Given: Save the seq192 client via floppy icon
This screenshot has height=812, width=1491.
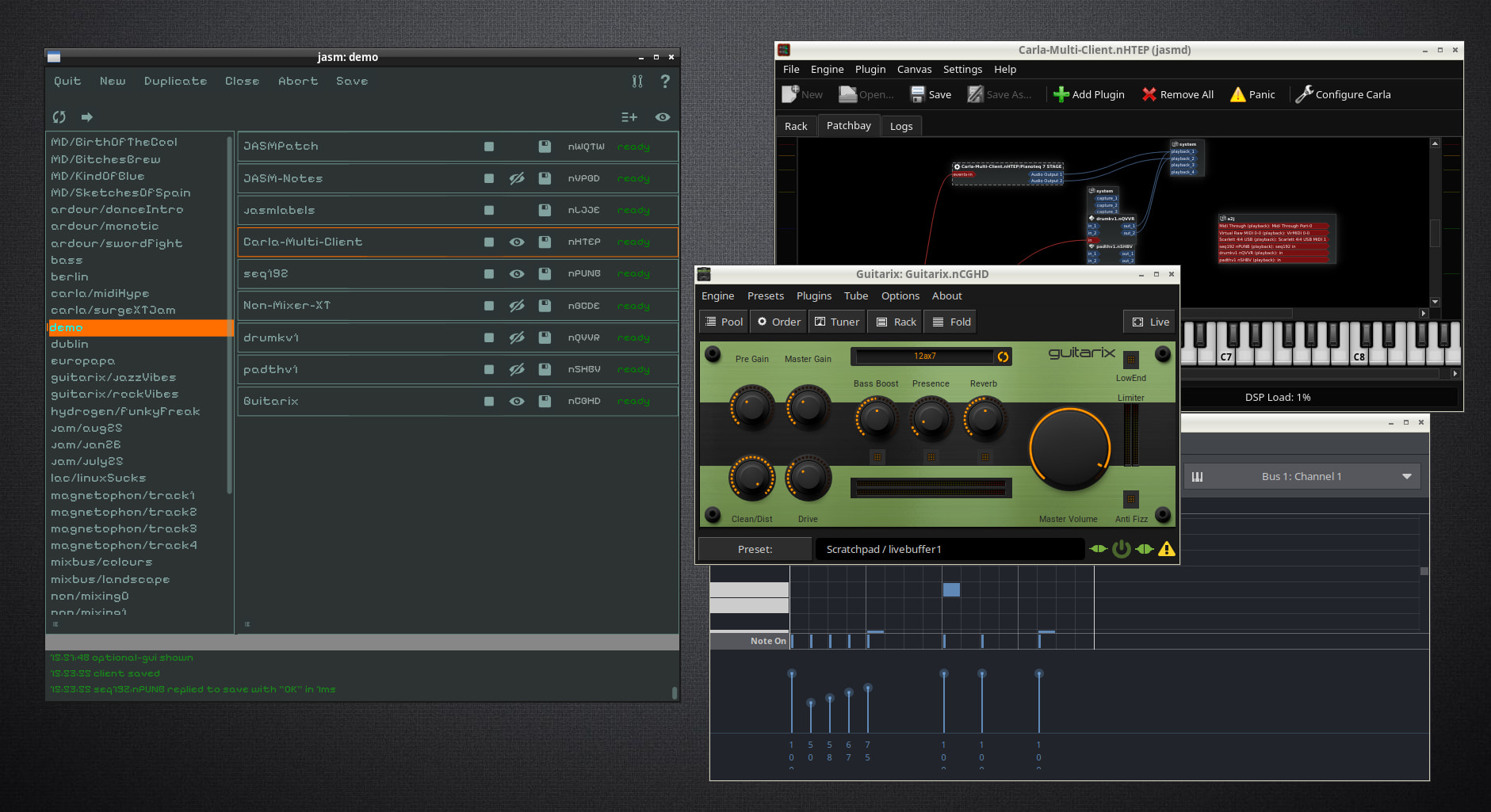Looking at the screenshot, I should pos(545,273).
